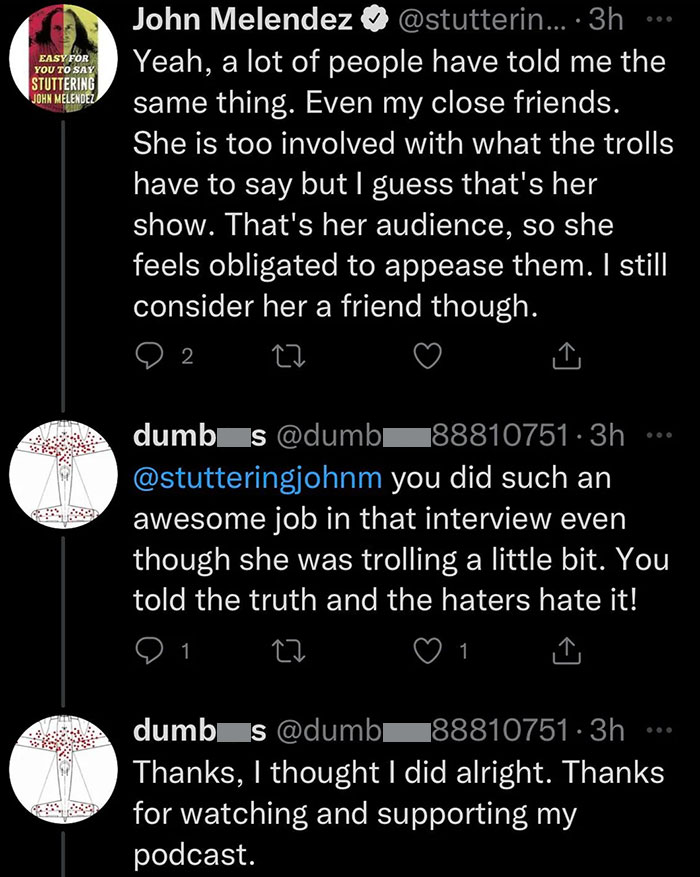Screen dimensions: 700x877
Task: Toggle retweet on the bottom tweet
Action: 289,872
